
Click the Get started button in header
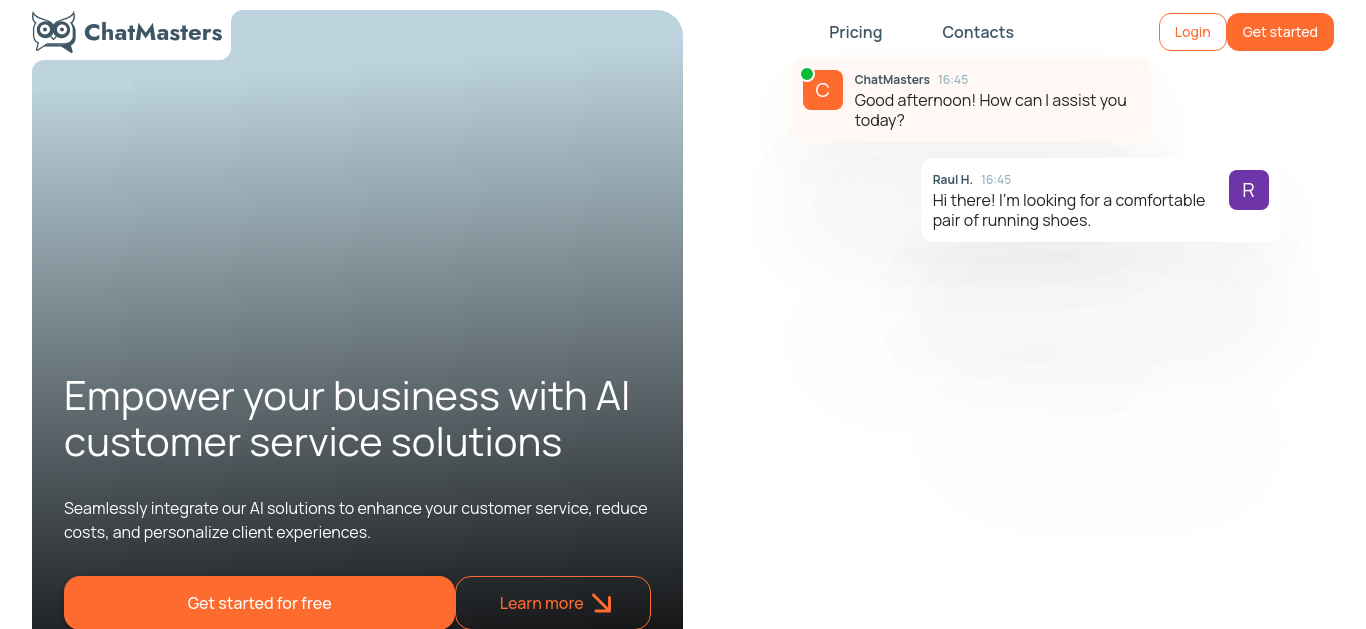1280,32
